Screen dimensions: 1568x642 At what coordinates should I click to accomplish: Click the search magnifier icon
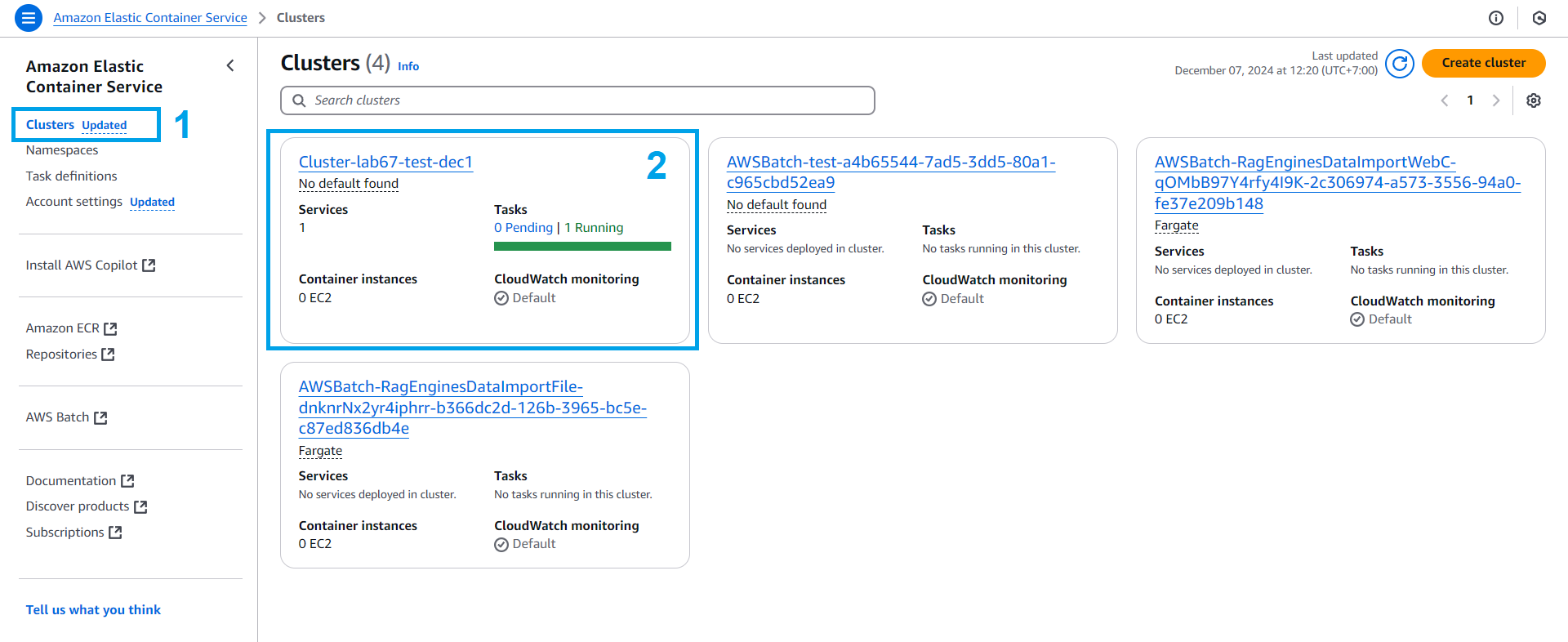click(x=299, y=100)
